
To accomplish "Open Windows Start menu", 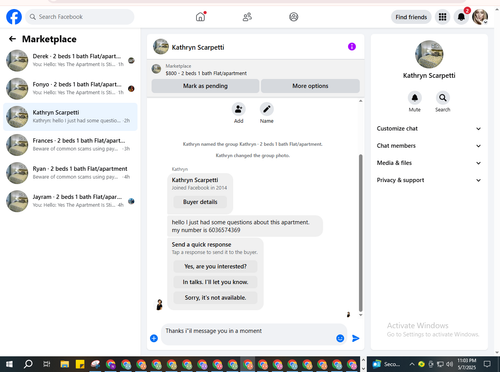I will point(9,364).
